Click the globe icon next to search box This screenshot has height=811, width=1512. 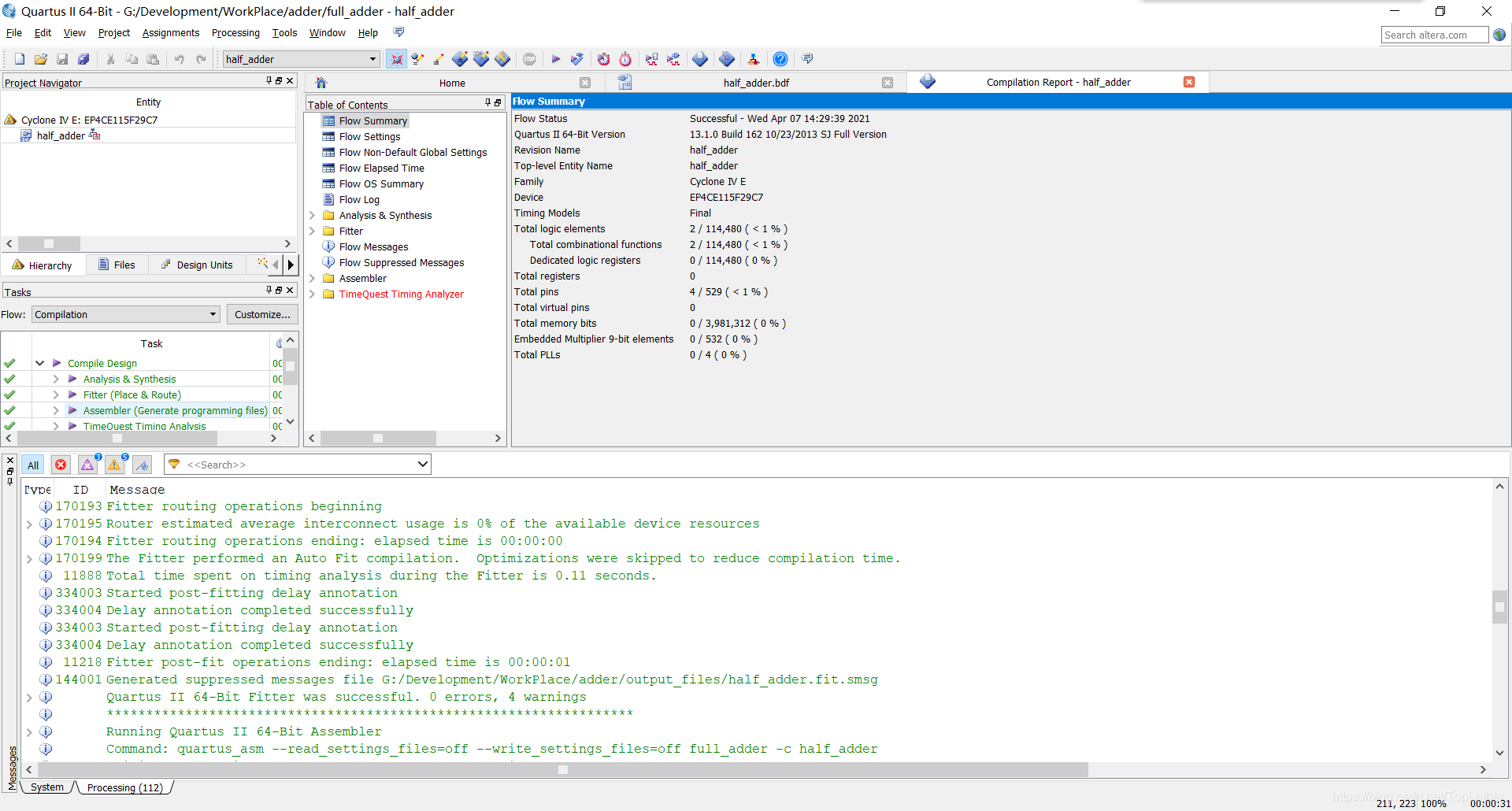coord(1499,35)
